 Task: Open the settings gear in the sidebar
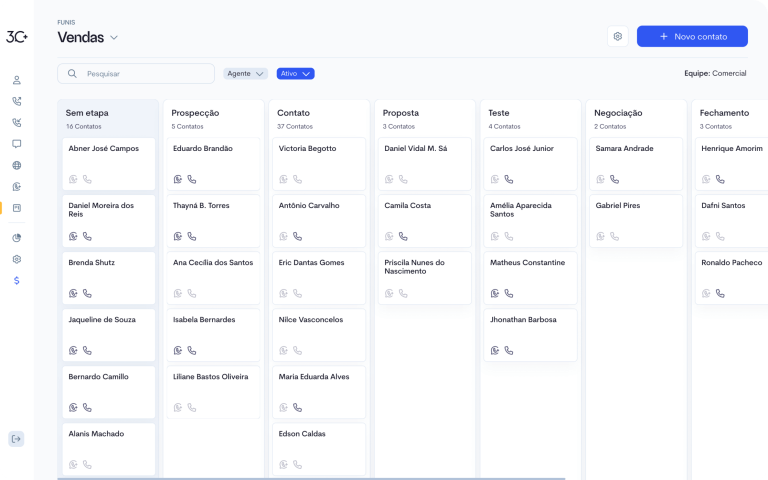click(x=17, y=259)
